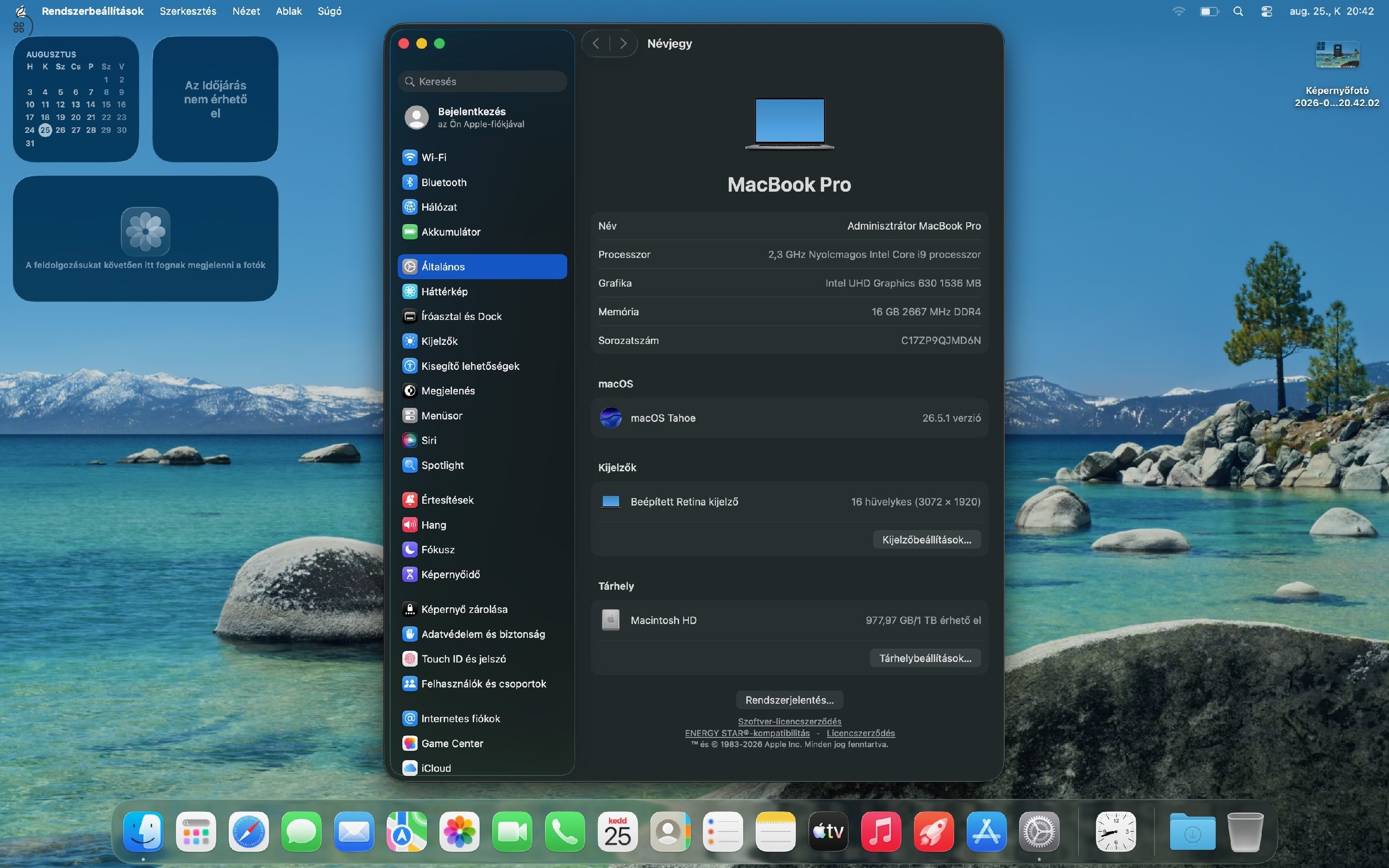Viewport: 1389px width, 868px height.
Task: Open the Szerkesztés menu
Action: (x=188, y=11)
